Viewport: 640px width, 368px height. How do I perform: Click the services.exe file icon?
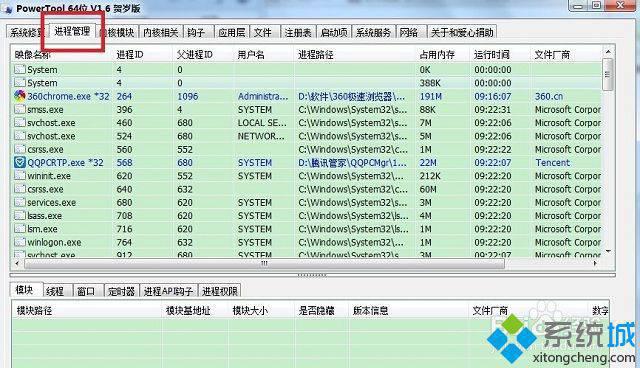pyautogui.click(x=20, y=202)
